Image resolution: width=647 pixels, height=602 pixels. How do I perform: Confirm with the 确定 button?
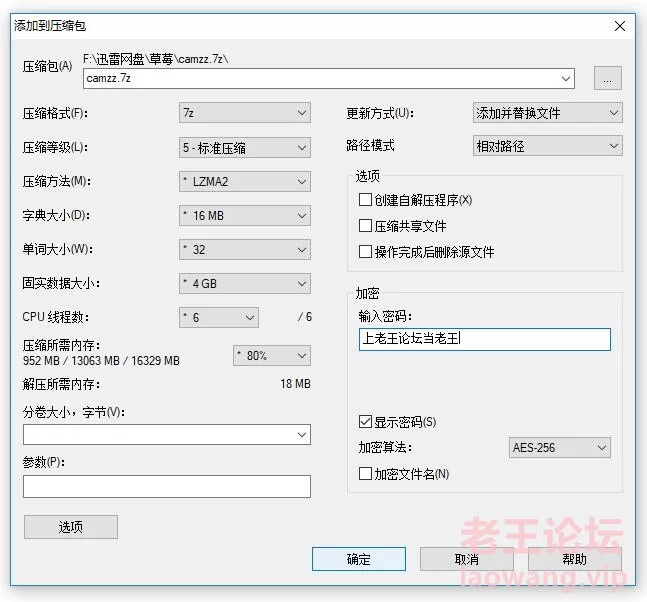[359, 559]
